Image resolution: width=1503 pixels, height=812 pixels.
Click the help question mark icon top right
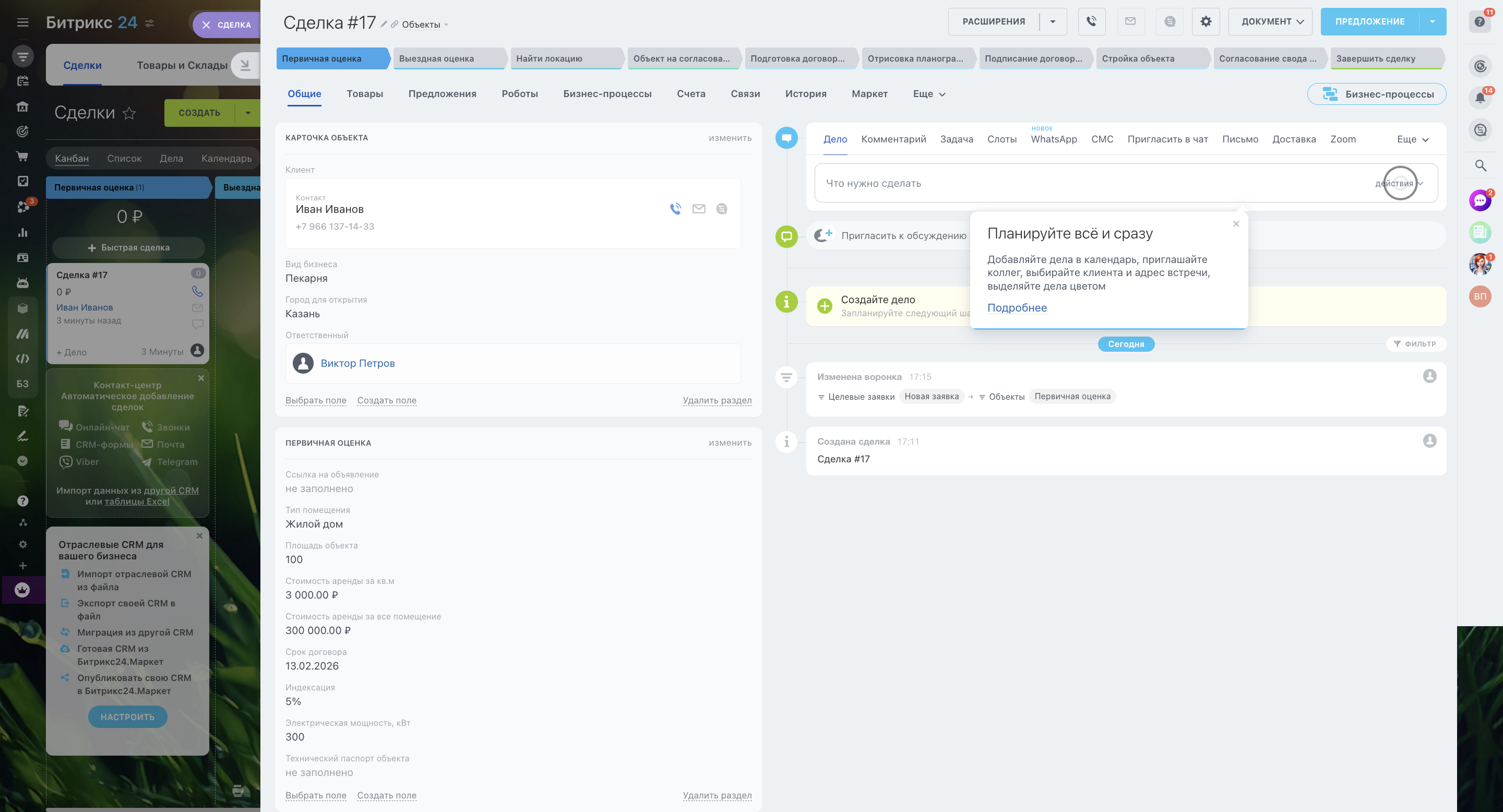1479,21
